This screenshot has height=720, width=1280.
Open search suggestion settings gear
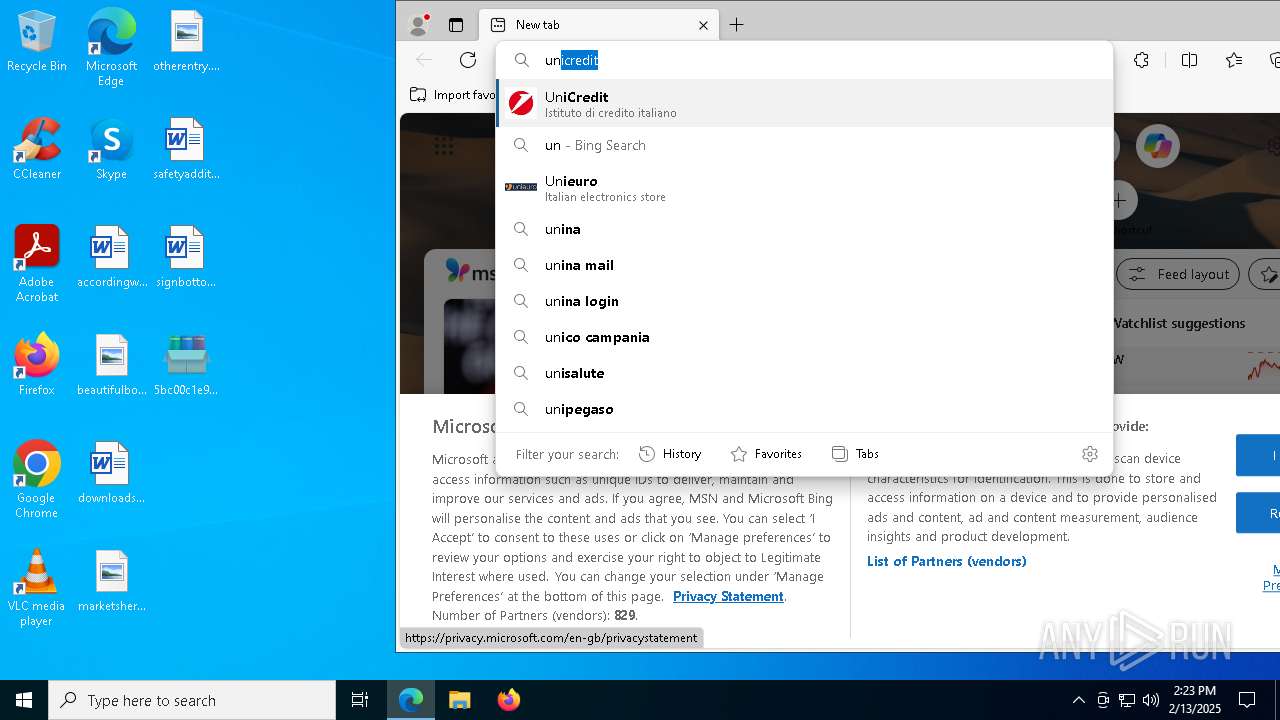point(1090,454)
